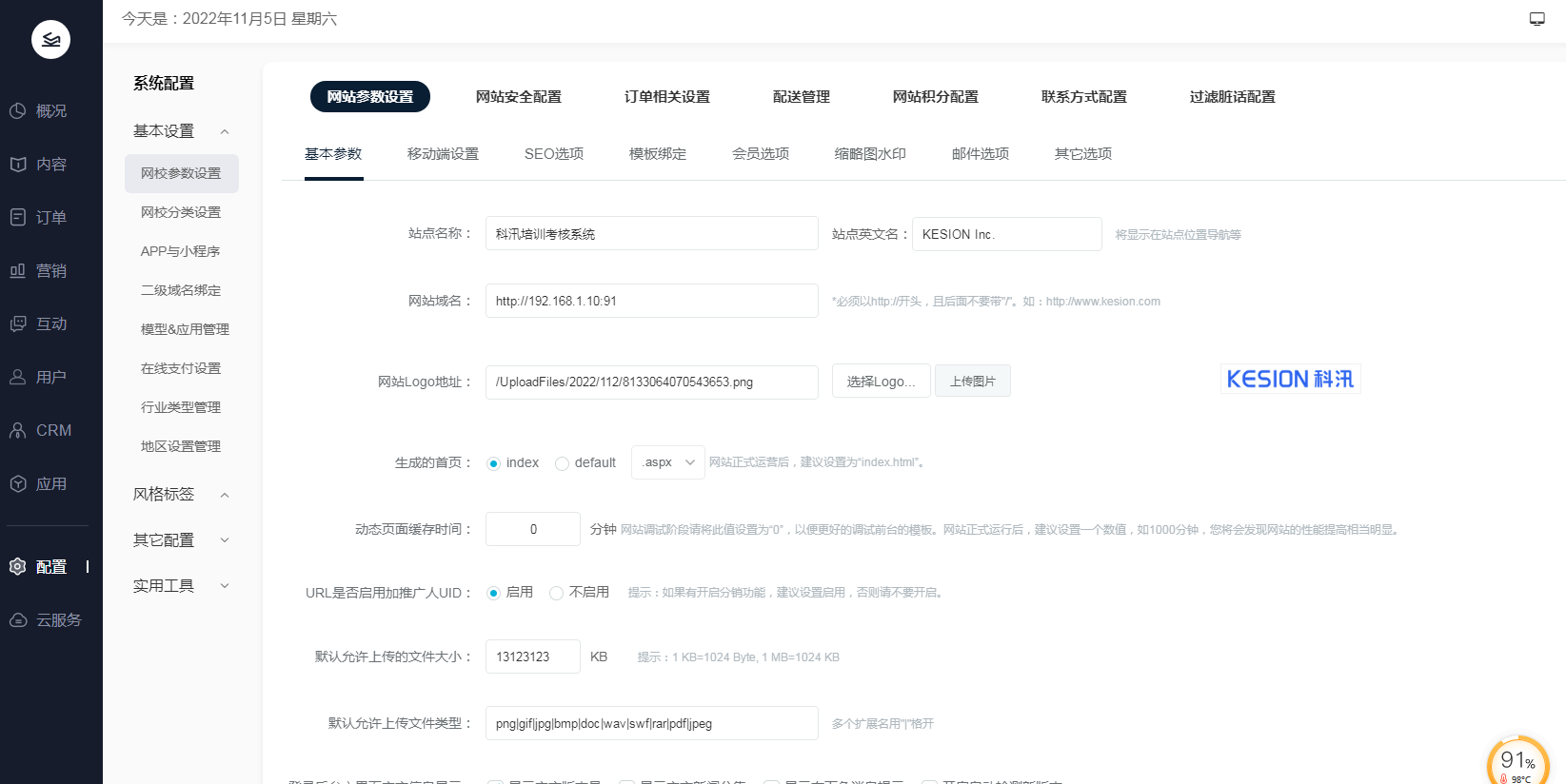This screenshot has width=1566, height=784.
Task: Open the 内容 content icon in sidebar
Action: coord(18,165)
